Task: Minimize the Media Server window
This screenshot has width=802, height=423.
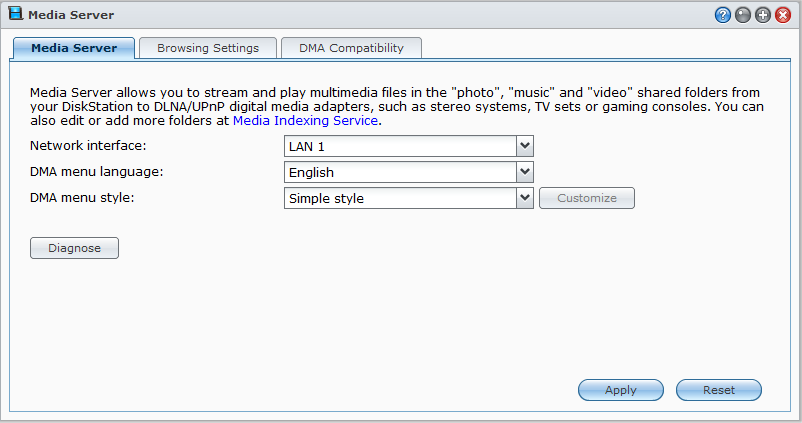Action: (742, 15)
